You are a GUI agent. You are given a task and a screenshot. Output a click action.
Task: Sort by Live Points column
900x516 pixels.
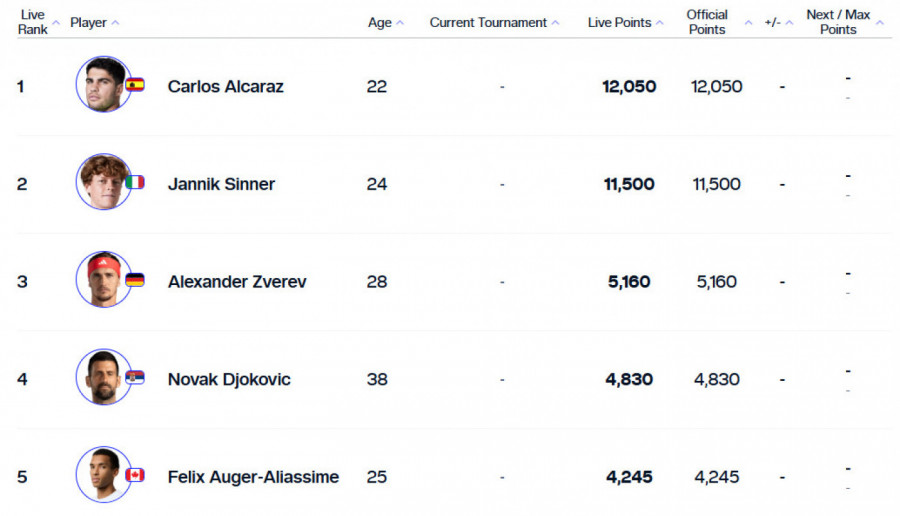click(659, 23)
